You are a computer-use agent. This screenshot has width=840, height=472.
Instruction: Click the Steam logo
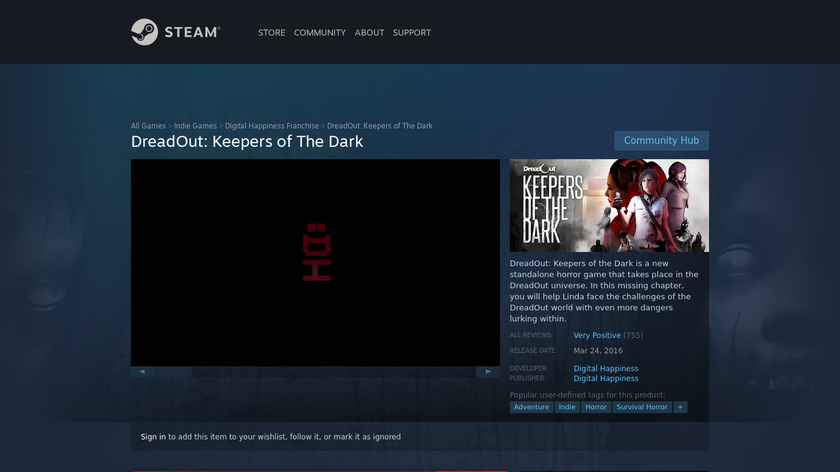175,32
